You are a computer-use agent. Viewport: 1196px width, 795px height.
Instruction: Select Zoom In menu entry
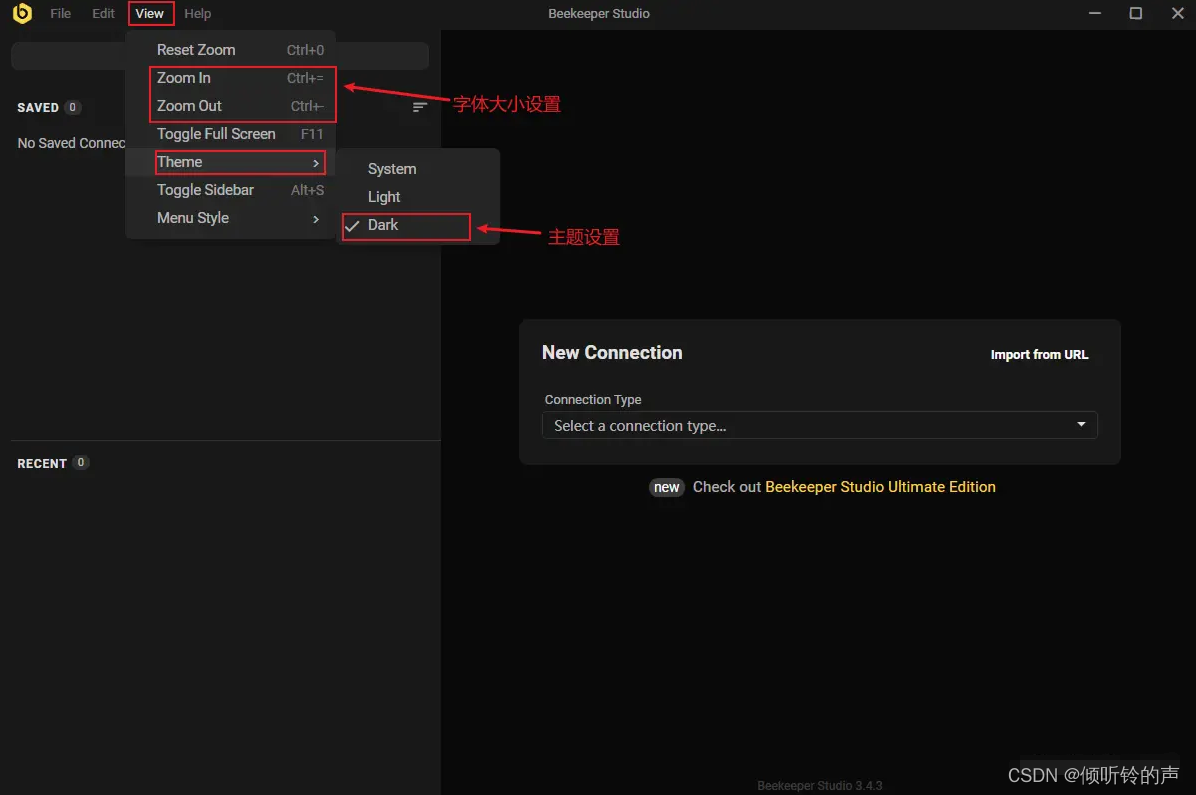pyautogui.click(x=230, y=78)
